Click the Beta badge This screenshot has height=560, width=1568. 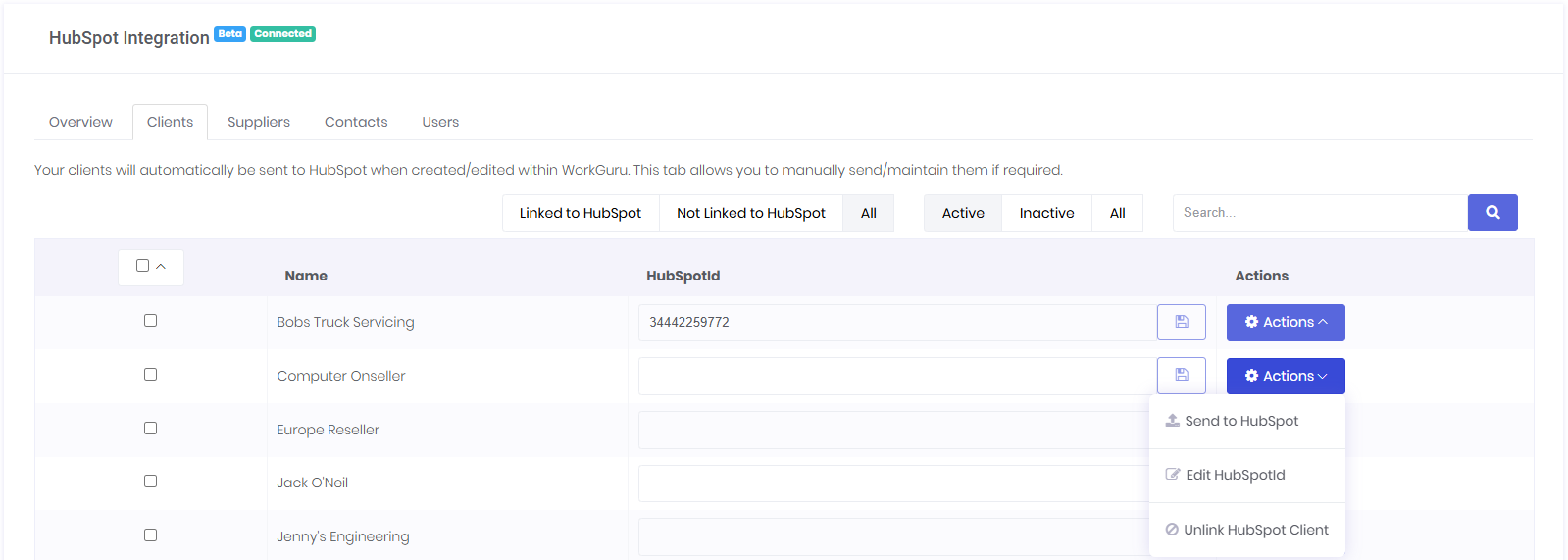pos(229,33)
